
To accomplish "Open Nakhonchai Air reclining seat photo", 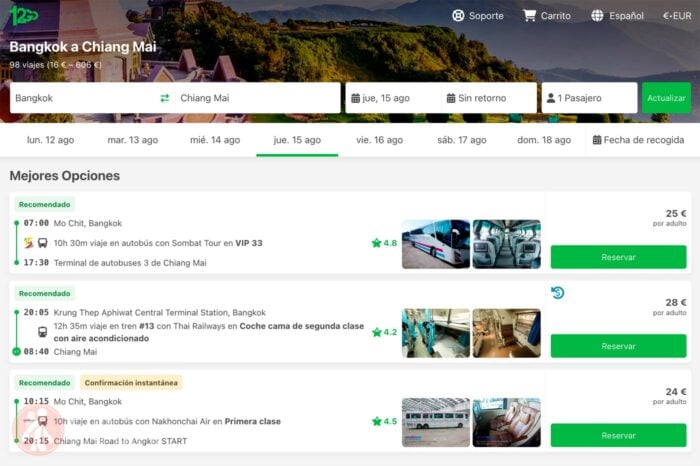I will (507, 422).
